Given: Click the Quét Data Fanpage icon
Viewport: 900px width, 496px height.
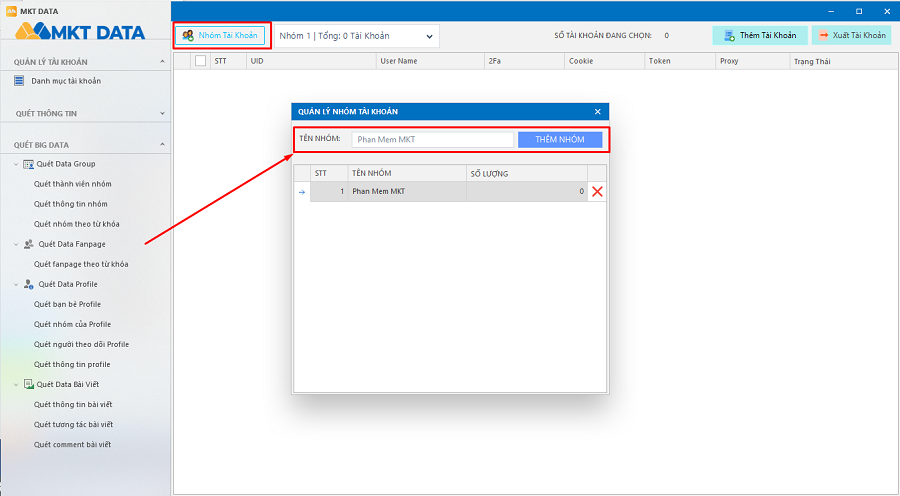Looking at the screenshot, I should [29, 244].
